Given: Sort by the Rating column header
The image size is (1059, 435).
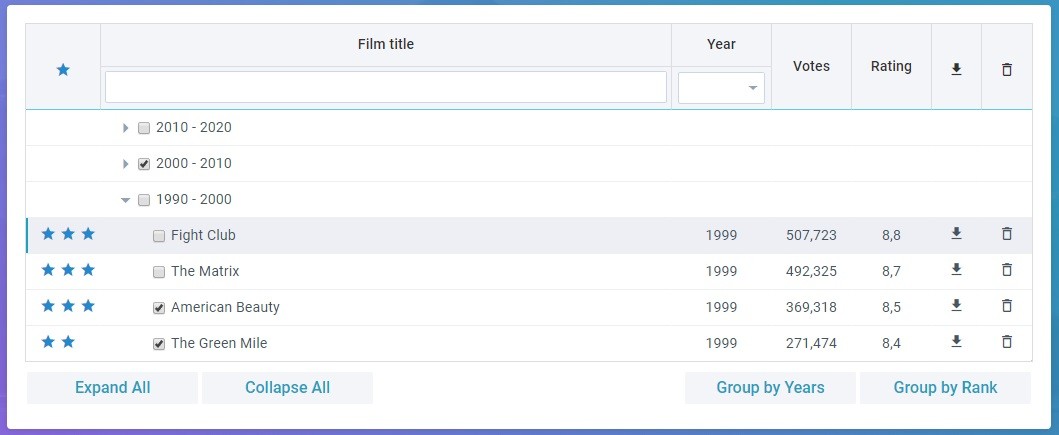Looking at the screenshot, I should [x=891, y=67].
